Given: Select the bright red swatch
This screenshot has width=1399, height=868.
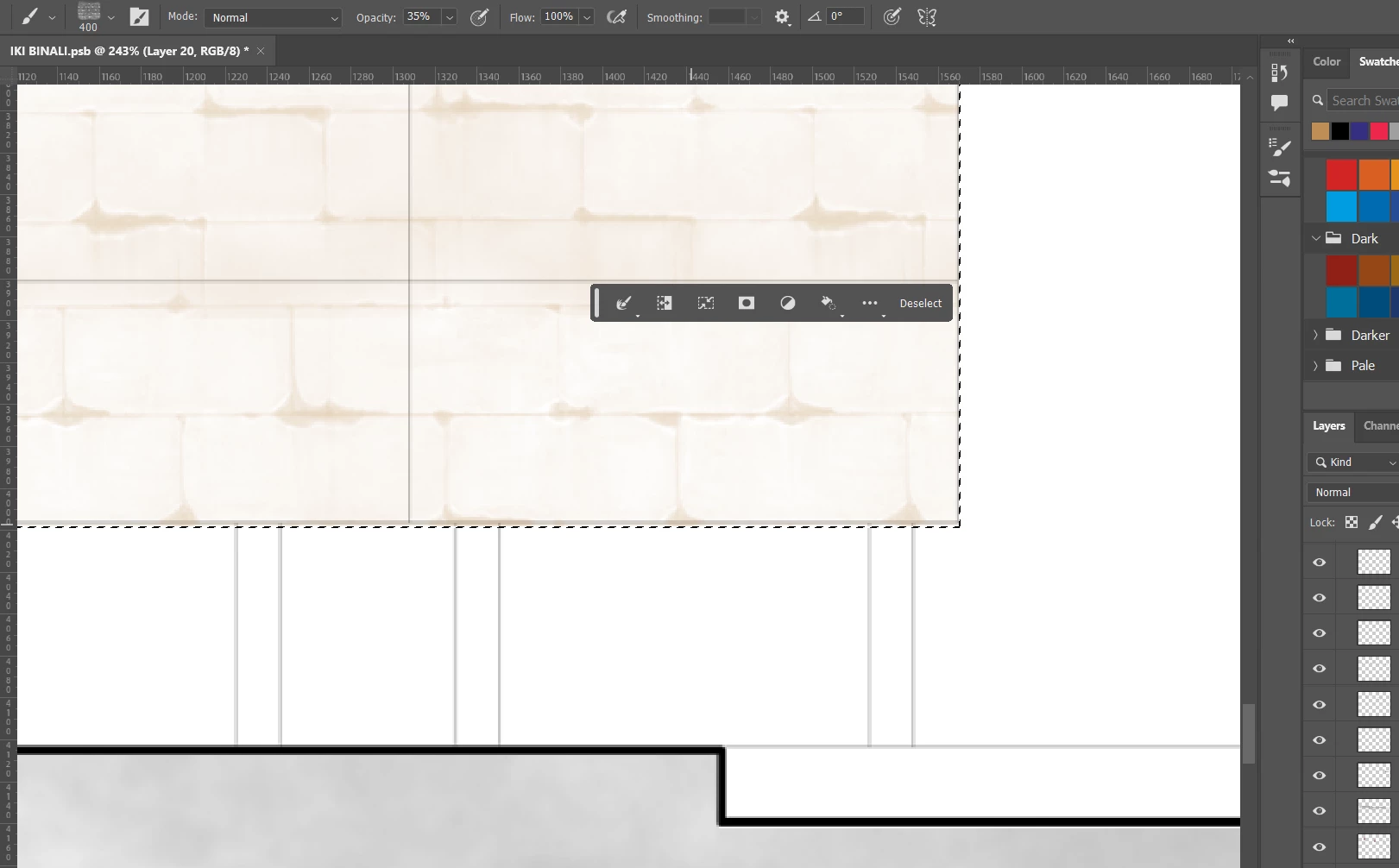Looking at the screenshot, I should [1341, 174].
